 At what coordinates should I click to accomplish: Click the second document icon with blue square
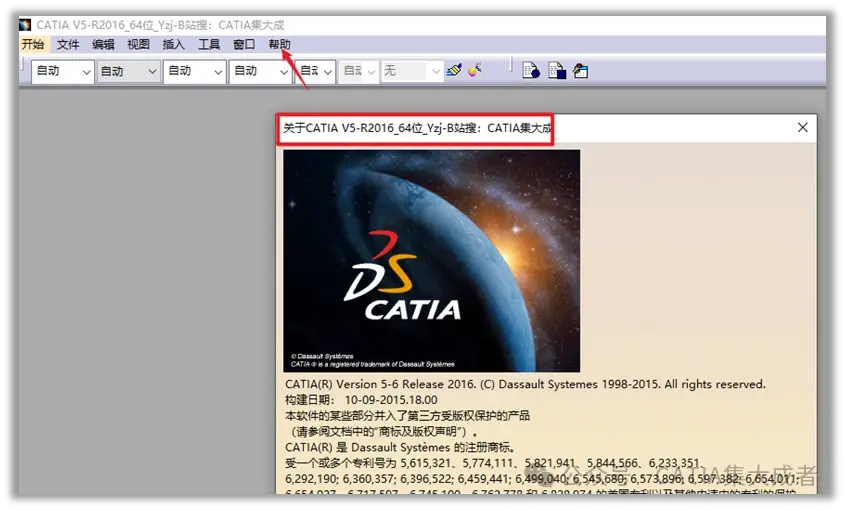[557, 71]
